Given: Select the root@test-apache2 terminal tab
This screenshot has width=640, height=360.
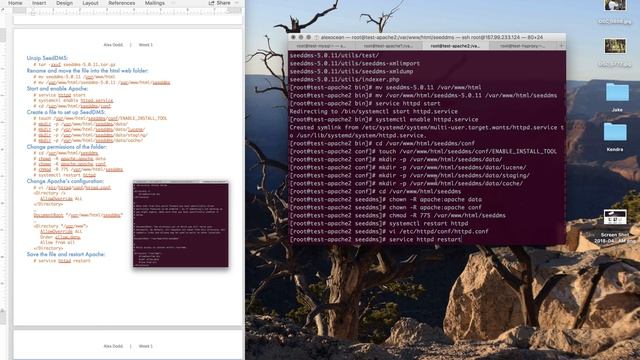Looking at the screenshot, I should click(x=455, y=46).
